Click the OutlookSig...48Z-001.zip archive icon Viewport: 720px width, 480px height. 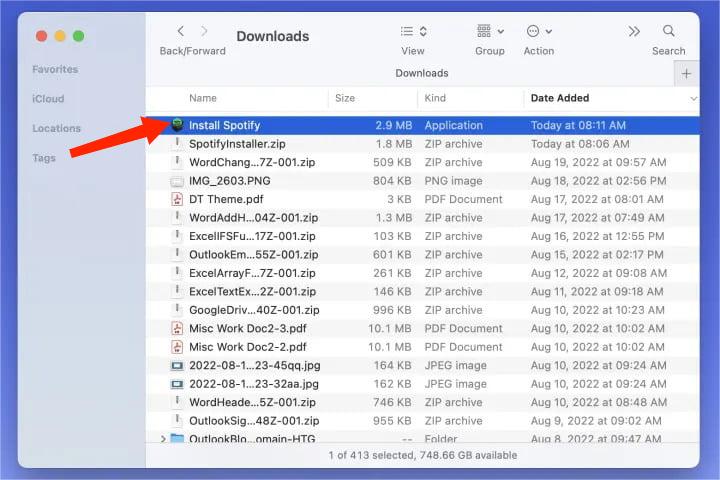177,420
